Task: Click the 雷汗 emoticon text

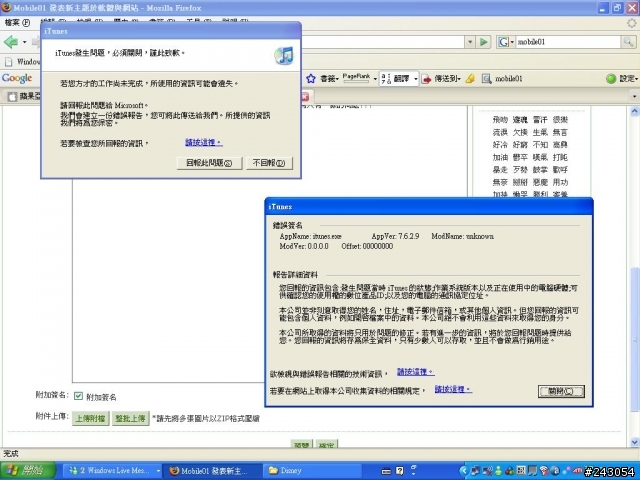Action: point(540,120)
